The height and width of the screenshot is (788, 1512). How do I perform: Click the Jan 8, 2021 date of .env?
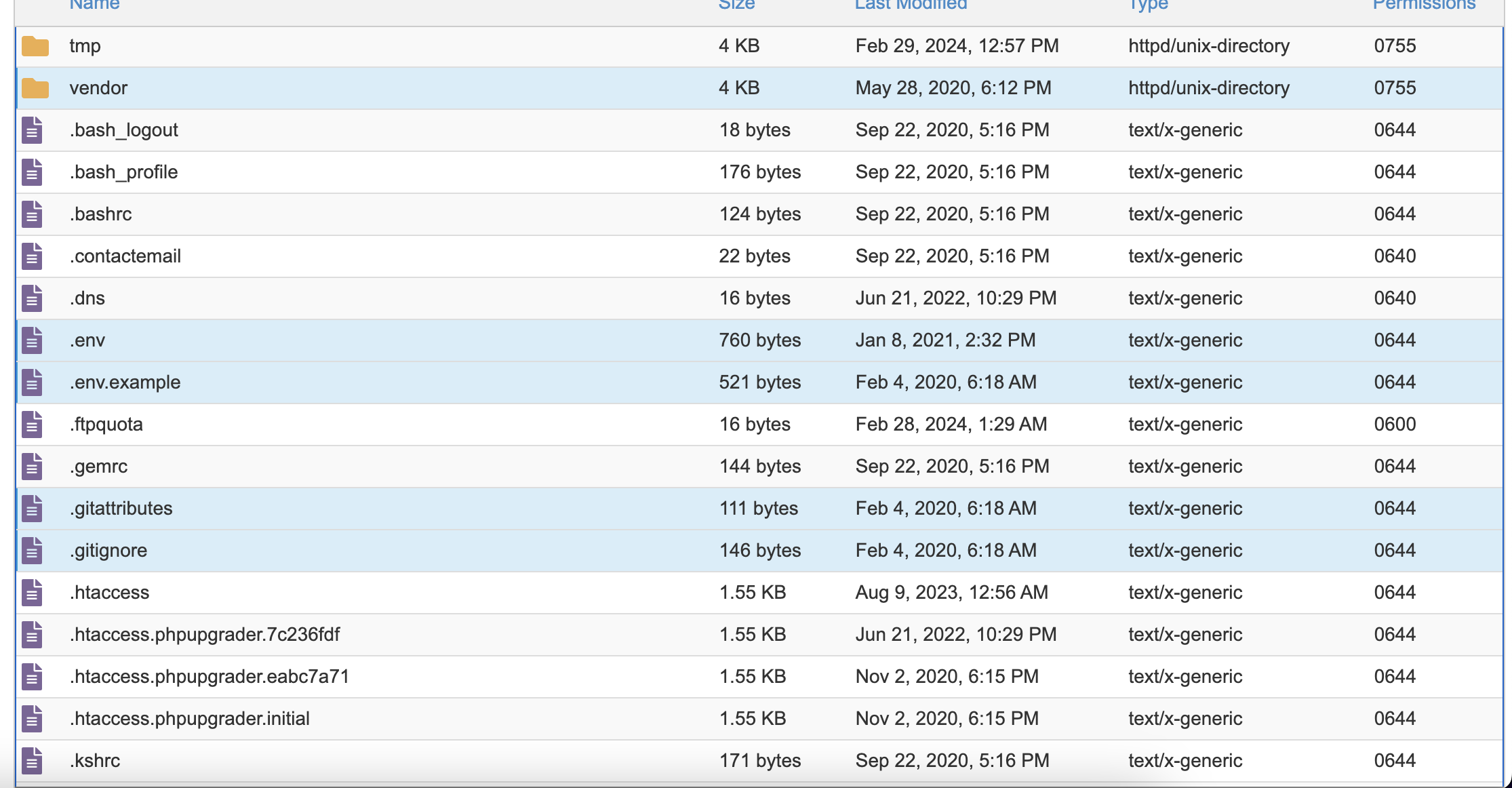tap(946, 340)
